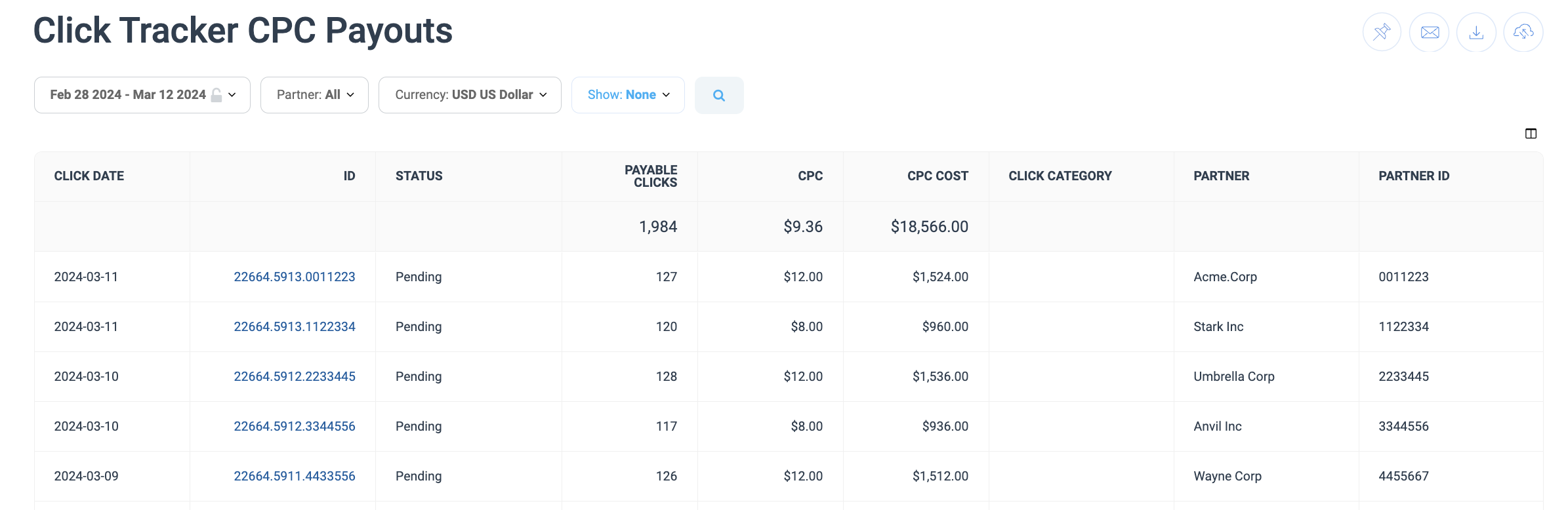Sort by Partner ID column header
The width and height of the screenshot is (1568, 510).
pyautogui.click(x=1414, y=176)
